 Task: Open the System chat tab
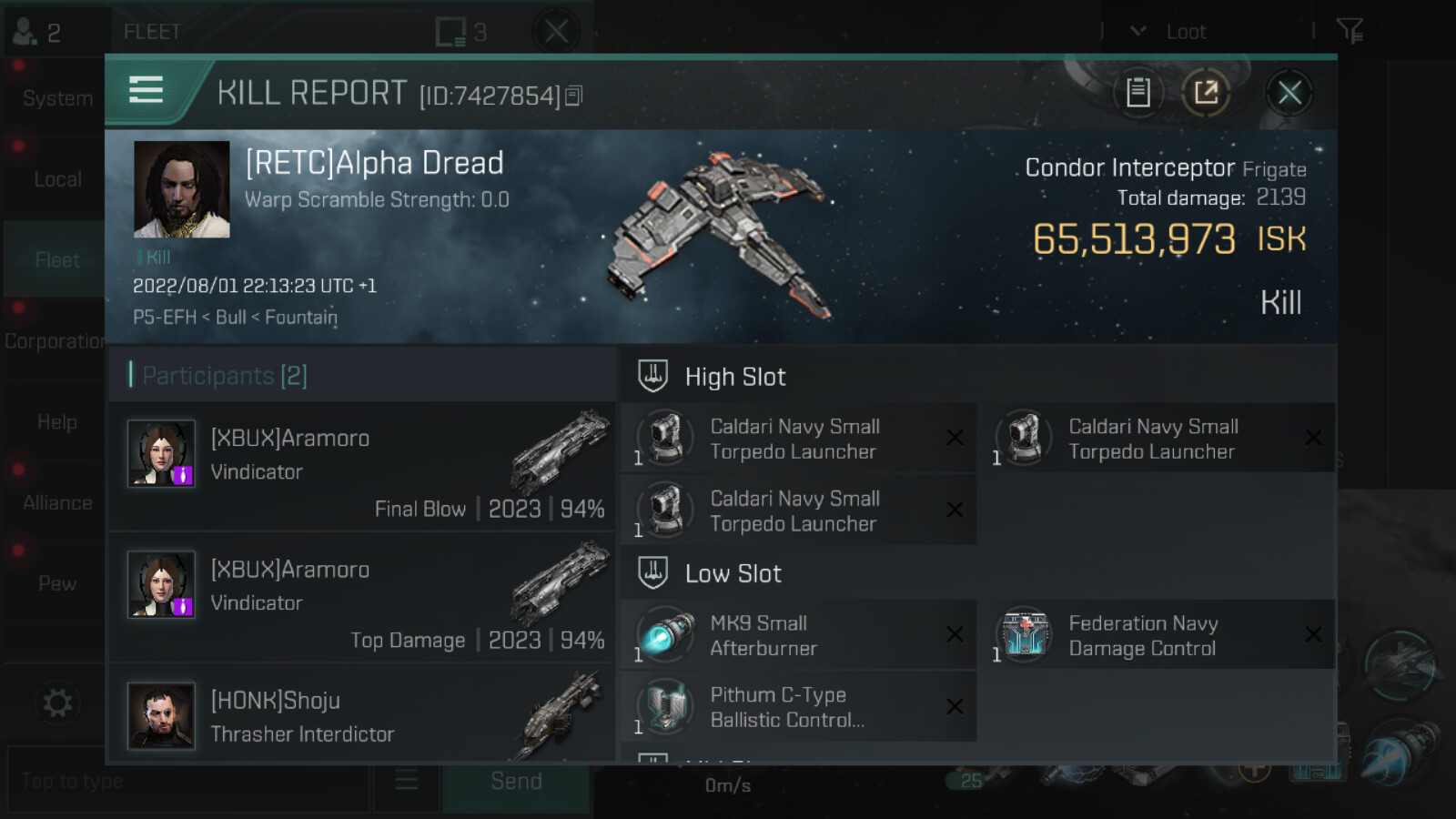pyautogui.click(x=56, y=98)
